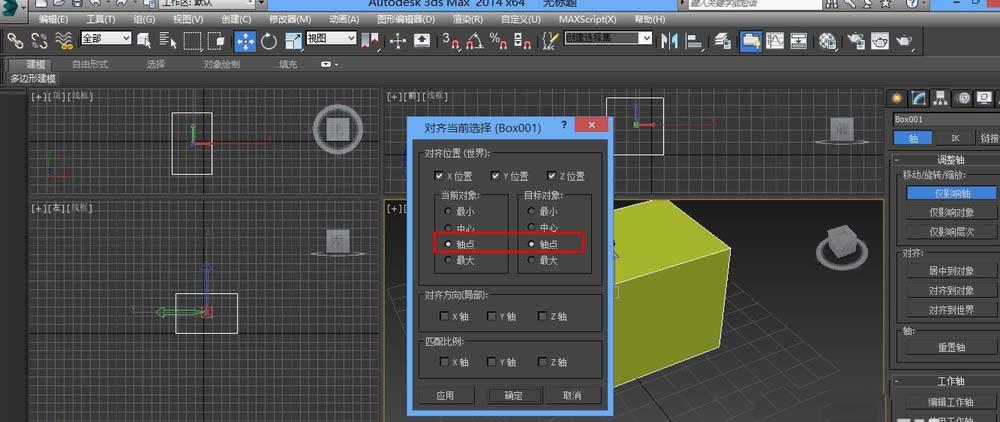Select 中心 radio for 当前对象
The height and width of the screenshot is (422, 1000).
448,228
